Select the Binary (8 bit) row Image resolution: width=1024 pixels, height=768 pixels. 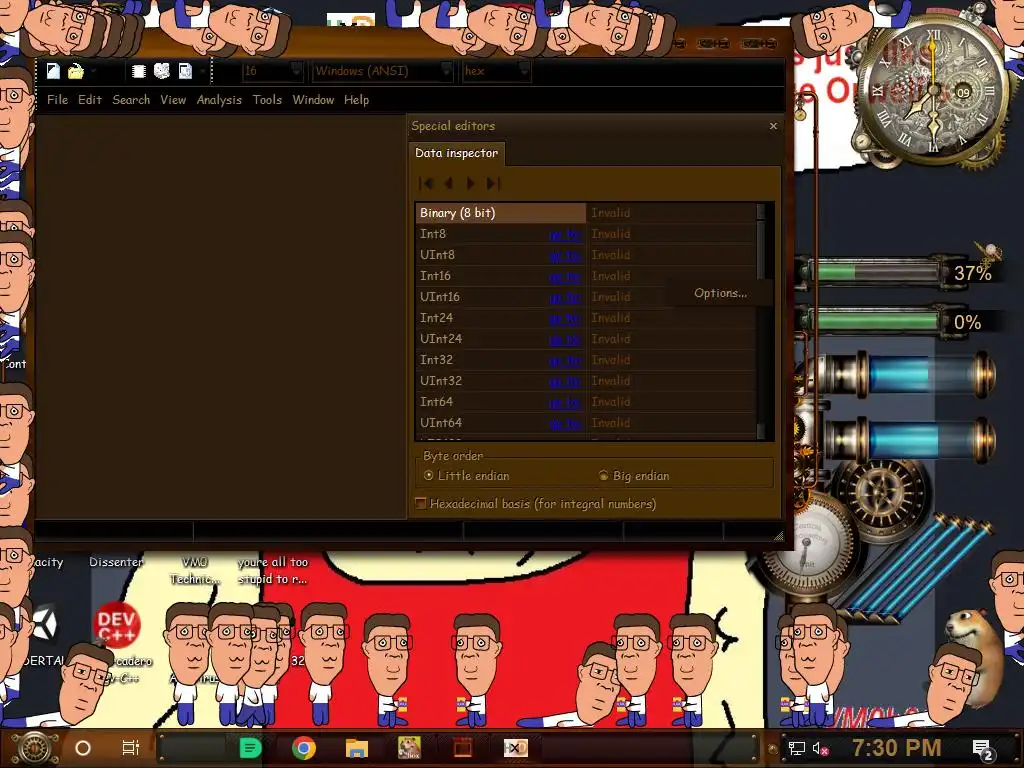[501, 213]
